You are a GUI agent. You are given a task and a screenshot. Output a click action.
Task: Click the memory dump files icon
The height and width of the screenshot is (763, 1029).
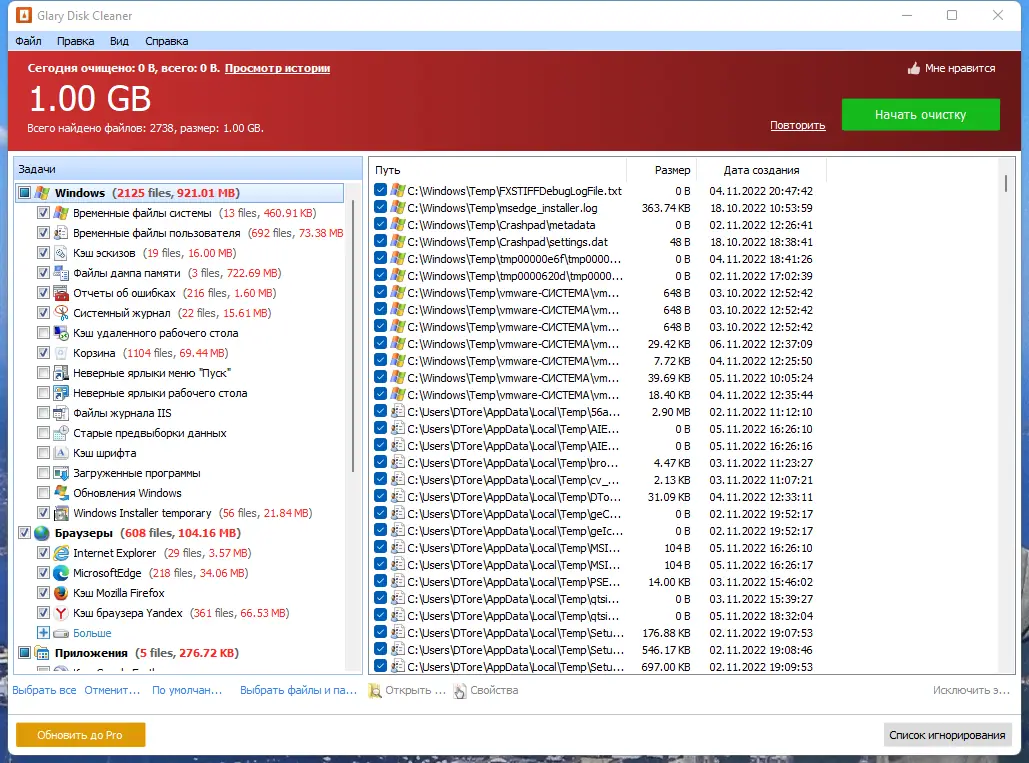coord(60,273)
